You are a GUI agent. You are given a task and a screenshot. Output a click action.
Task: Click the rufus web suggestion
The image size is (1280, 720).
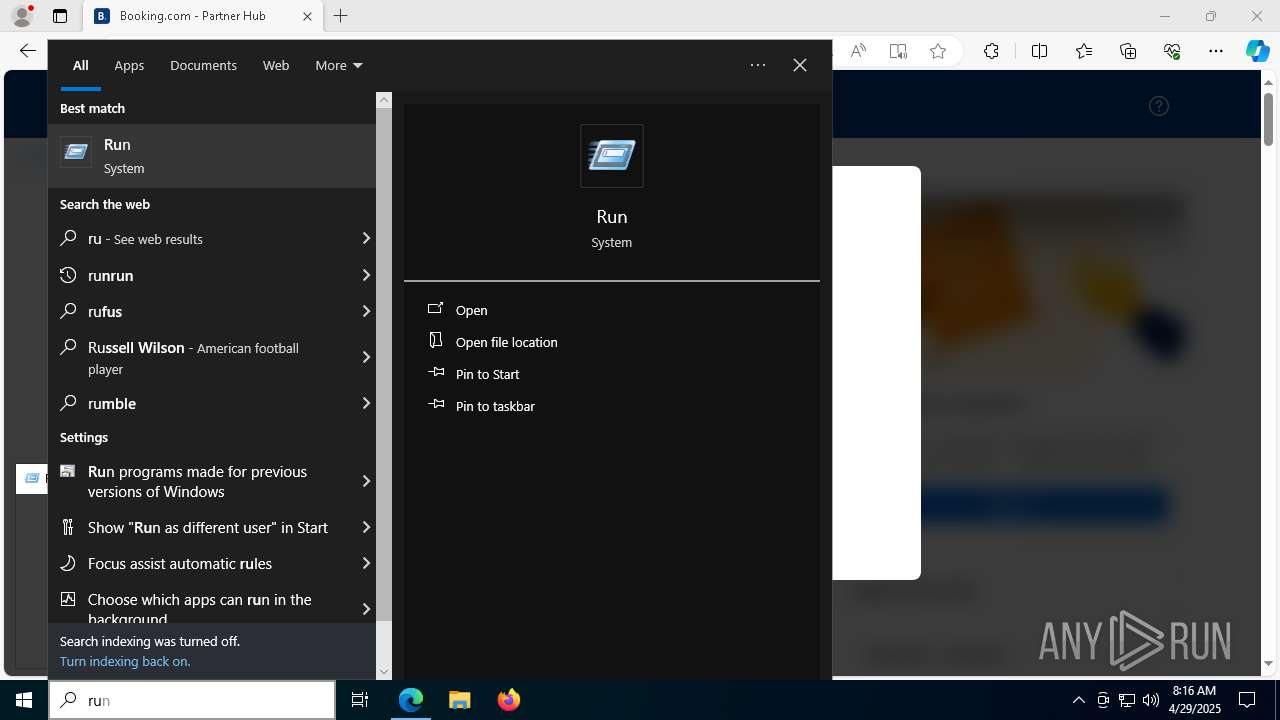point(105,311)
